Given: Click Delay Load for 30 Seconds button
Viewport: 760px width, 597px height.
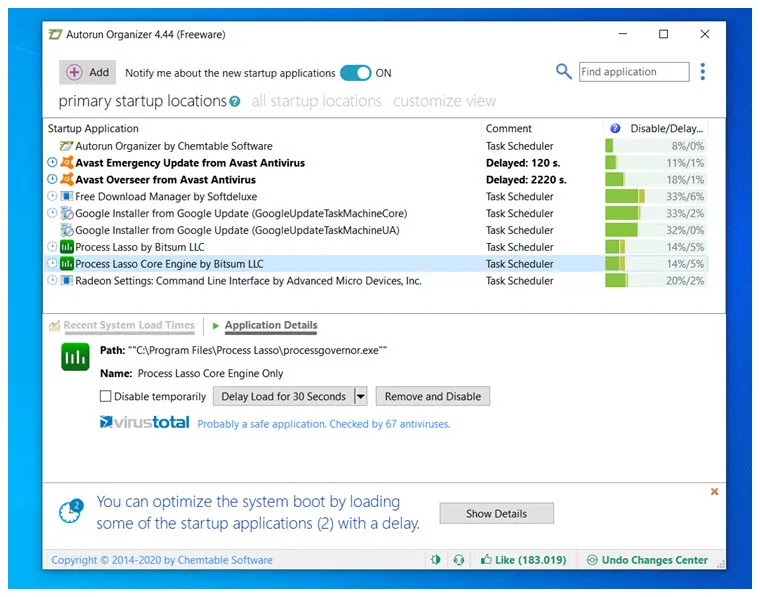Looking at the screenshot, I should click(284, 396).
